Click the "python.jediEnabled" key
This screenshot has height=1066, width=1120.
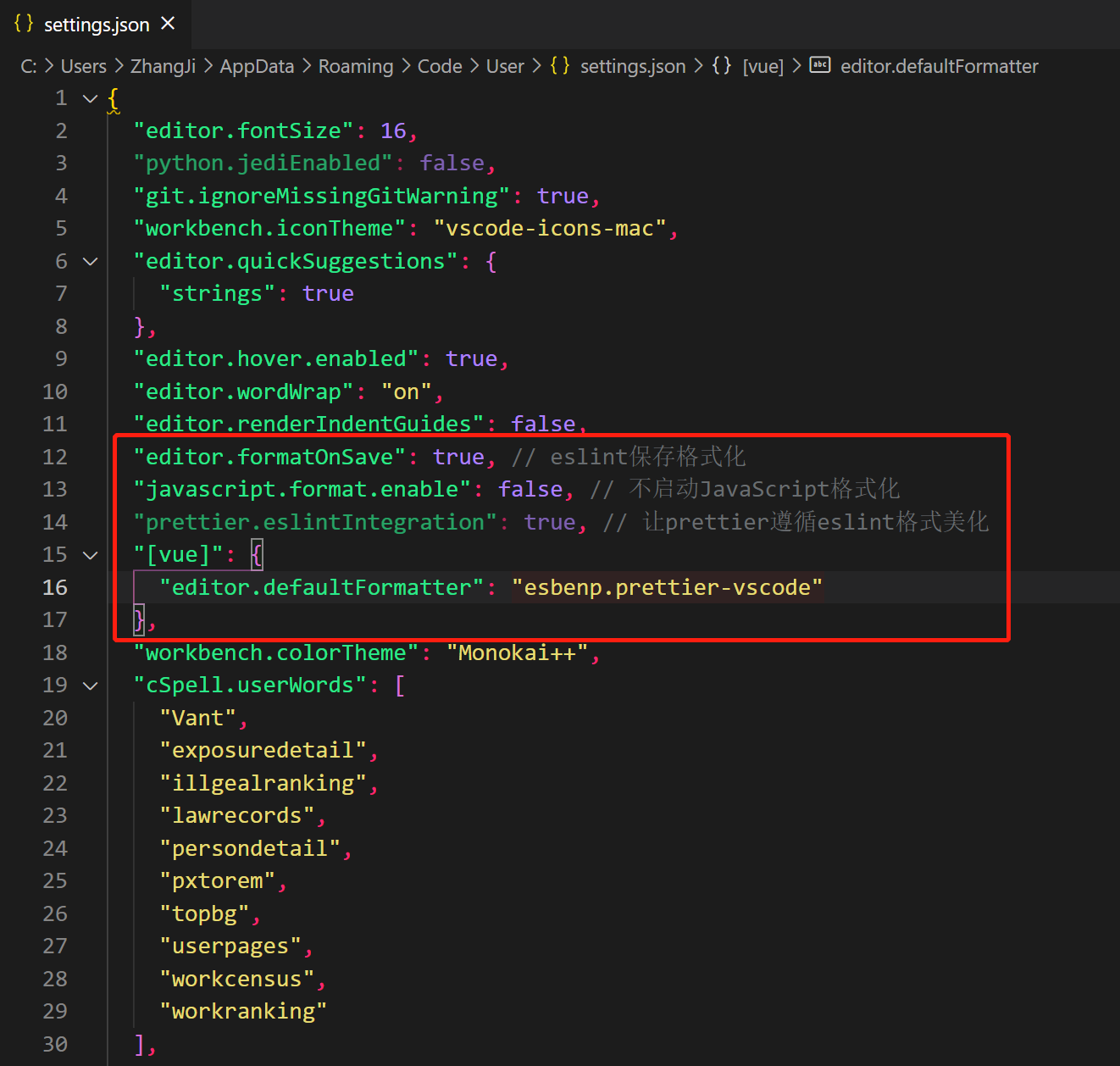pyautogui.click(x=263, y=163)
